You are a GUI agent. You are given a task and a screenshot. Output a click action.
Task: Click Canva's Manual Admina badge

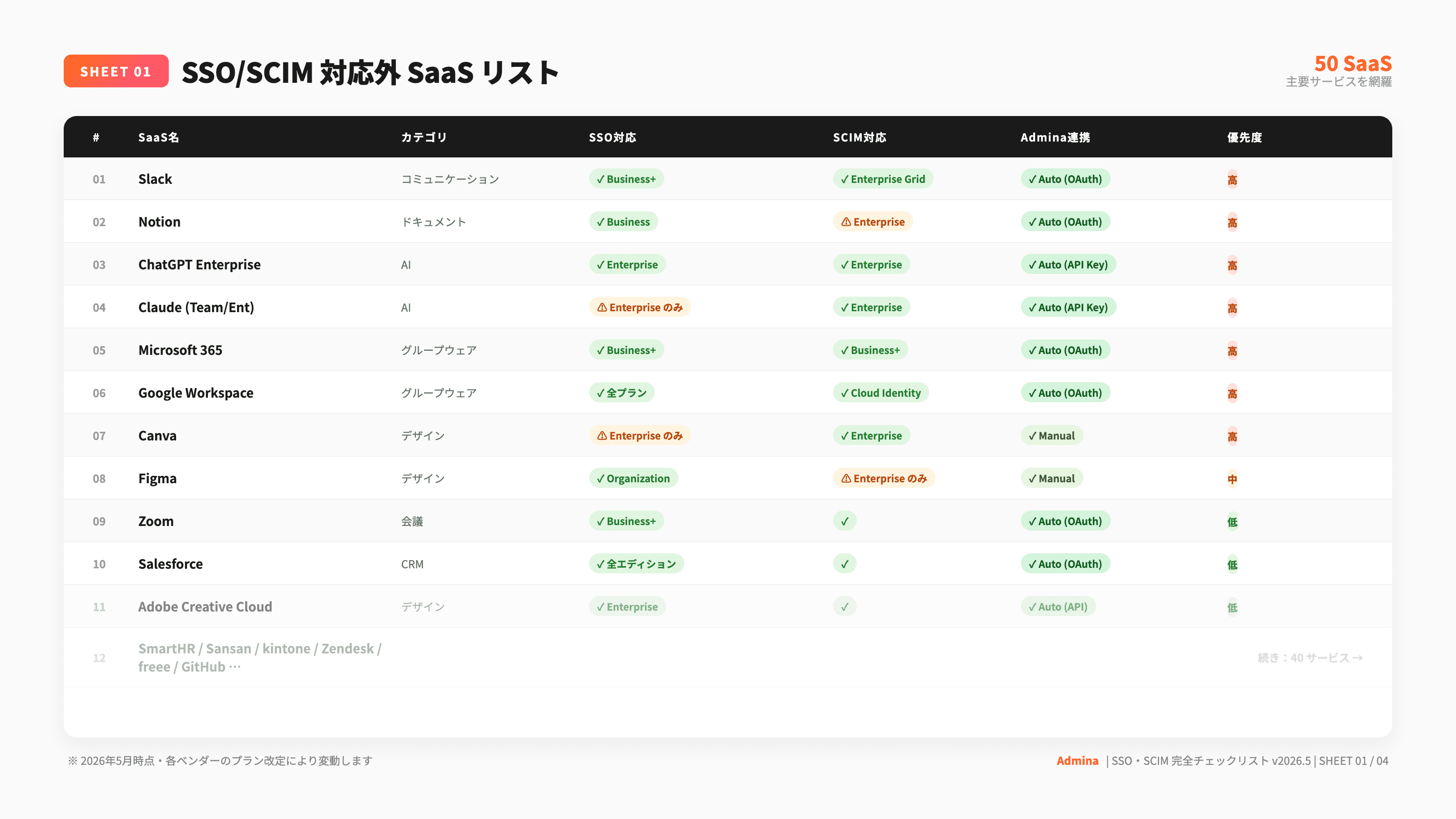tap(1052, 436)
